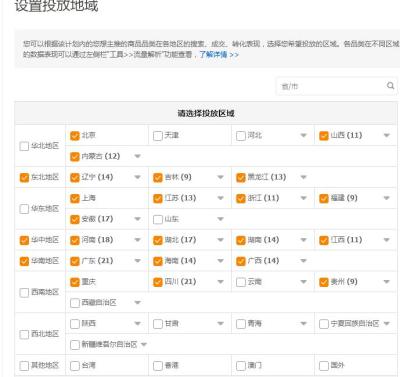This screenshot has height=377, width=400.
Task: Check the 华北地区 region checkbox
Action: 24,146
